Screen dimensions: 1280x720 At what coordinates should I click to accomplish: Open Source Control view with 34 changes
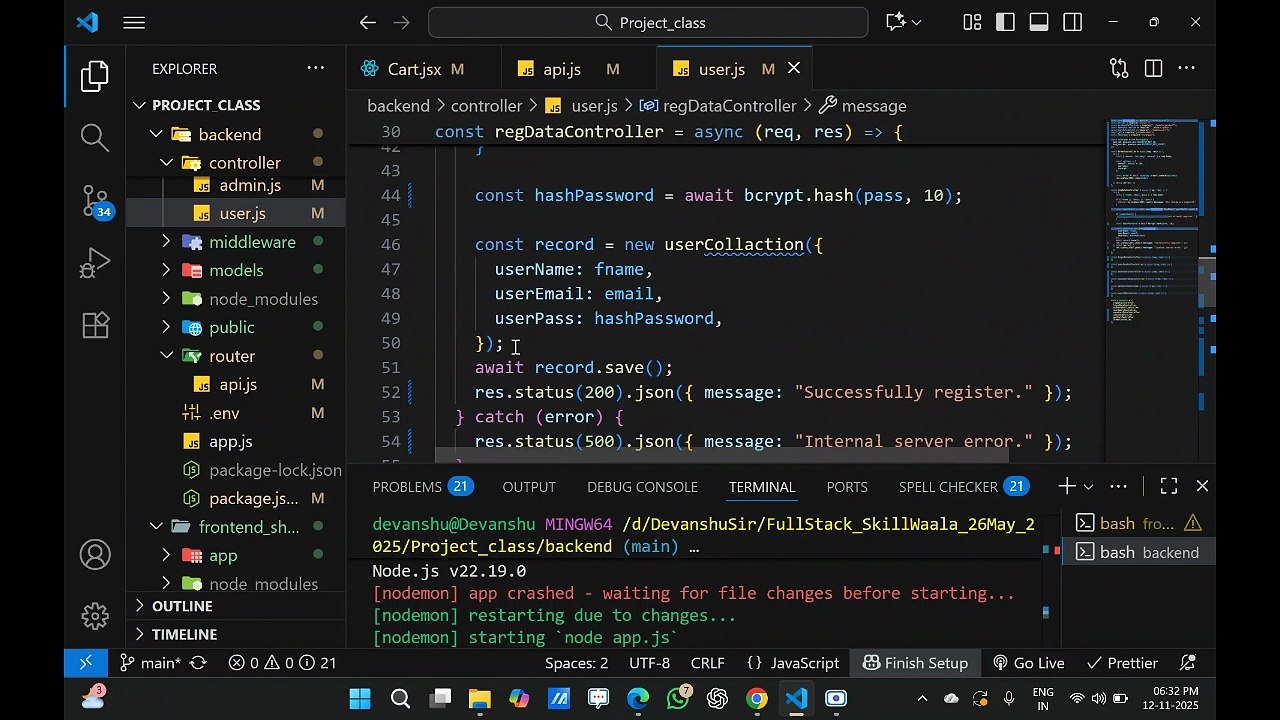click(x=96, y=202)
